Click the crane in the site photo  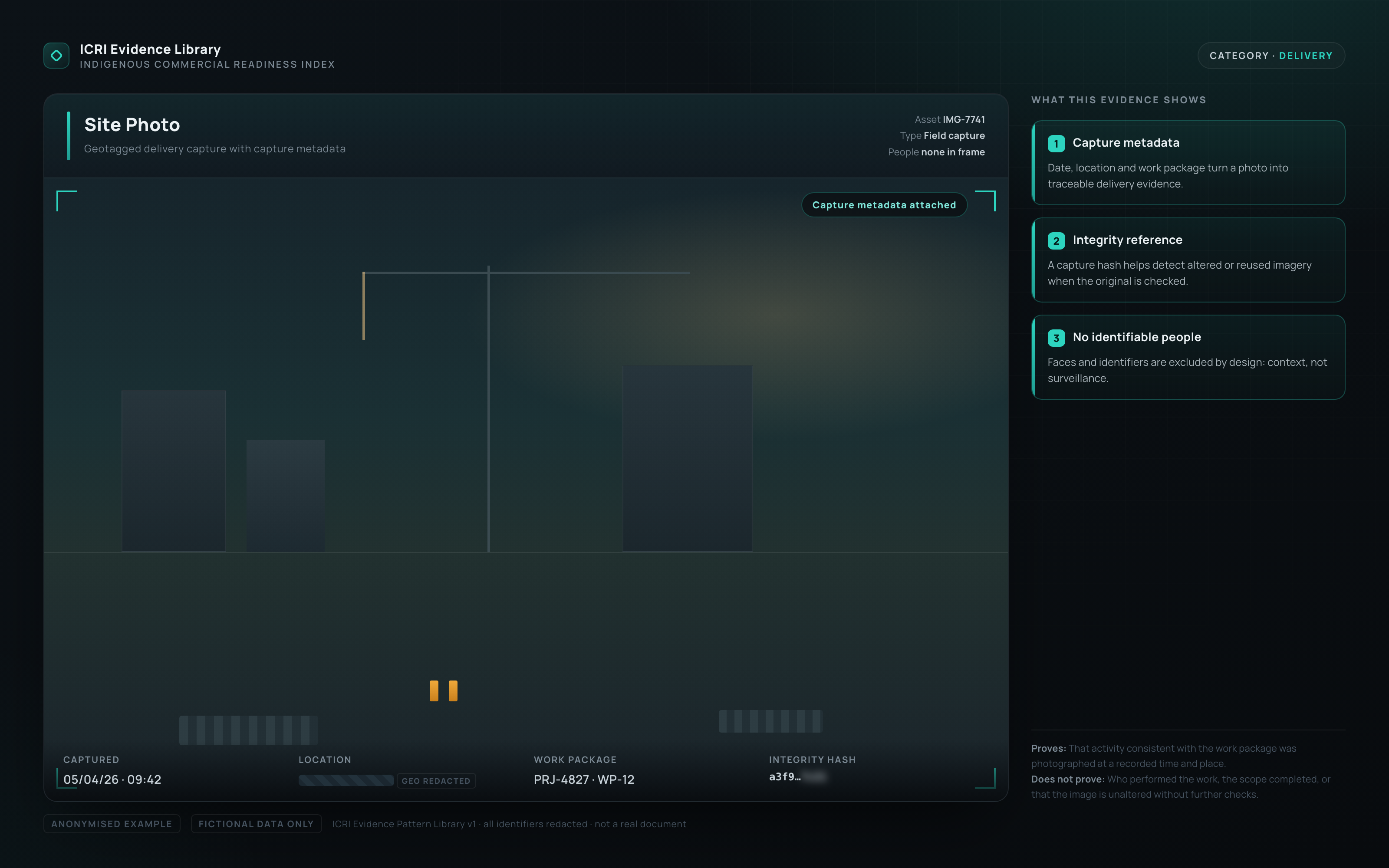488,408
